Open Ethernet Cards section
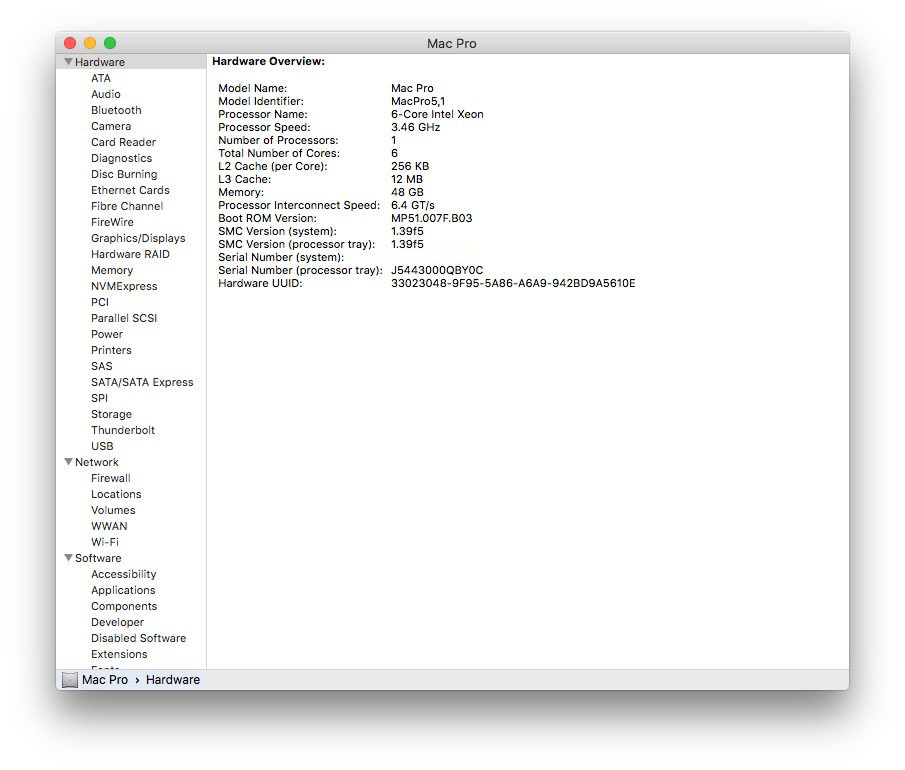 (x=130, y=190)
